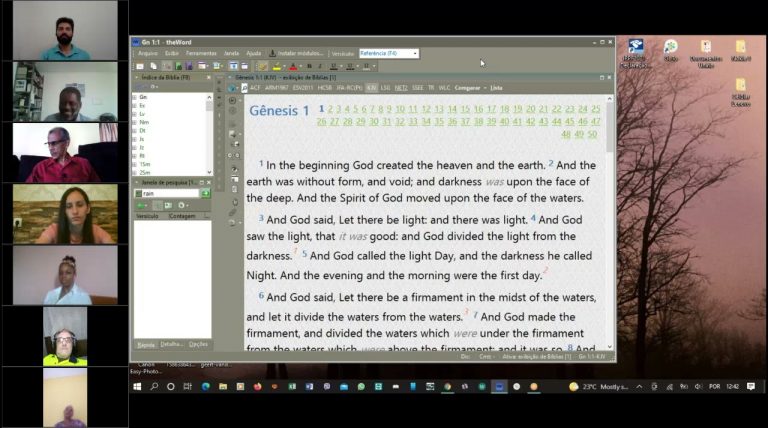The width and height of the screenshot is (768, 428).
Task: Click the red font color tool
Action: click(293, 66)
